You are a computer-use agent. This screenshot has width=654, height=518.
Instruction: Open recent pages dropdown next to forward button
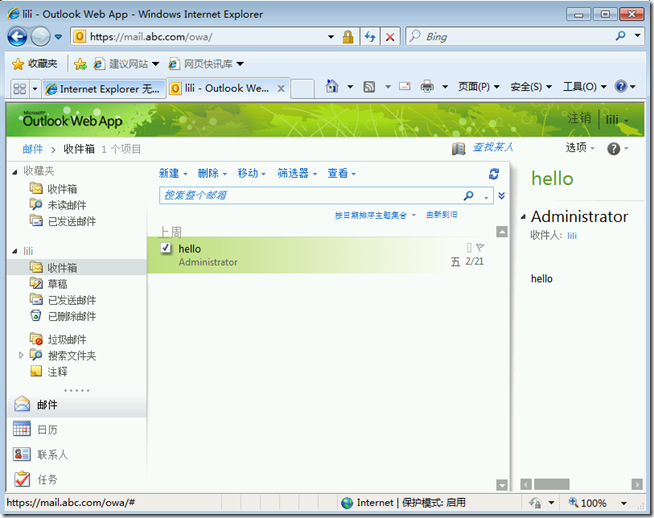(x=58, y=37)
